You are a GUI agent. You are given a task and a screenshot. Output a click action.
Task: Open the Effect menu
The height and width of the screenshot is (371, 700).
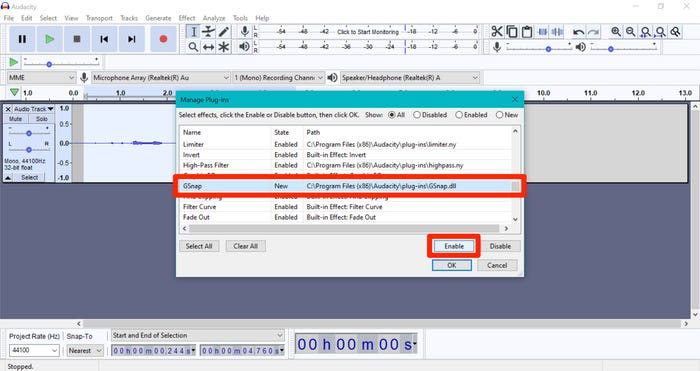187,18
